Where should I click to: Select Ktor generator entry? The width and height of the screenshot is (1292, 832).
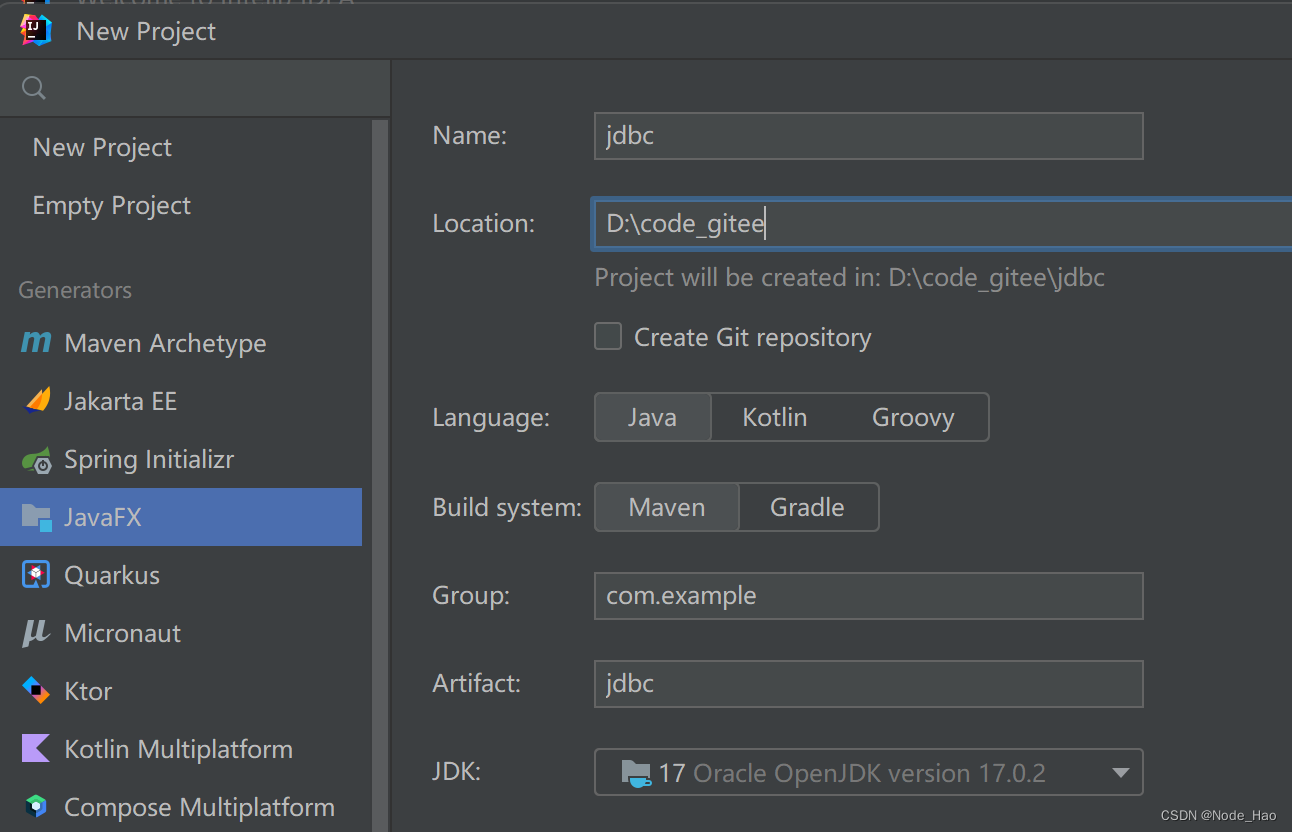click(181, 691)
